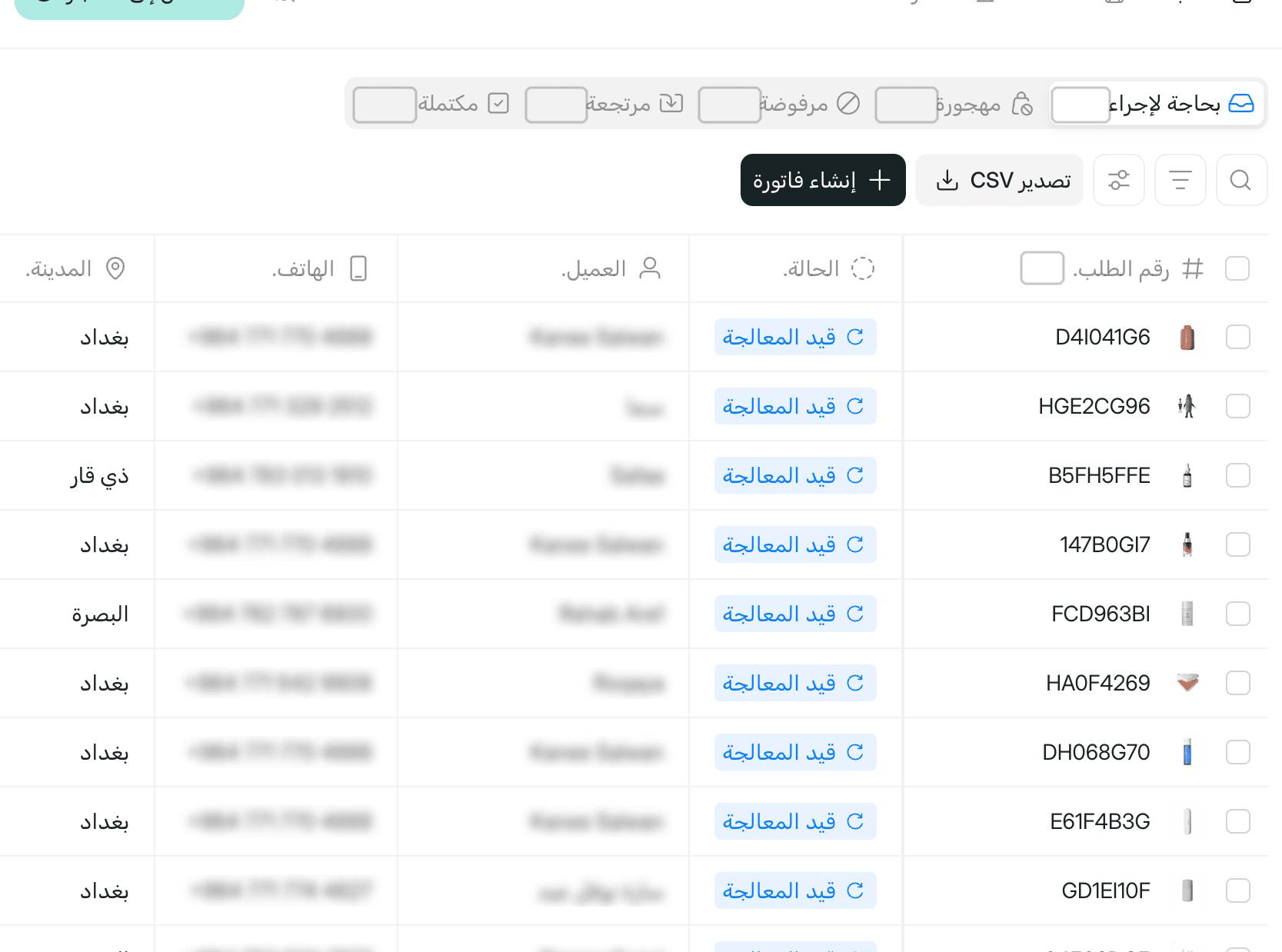1282x952 pixels.
Task: Select checkbox for order 147B0GI7
Action: 1237,544
